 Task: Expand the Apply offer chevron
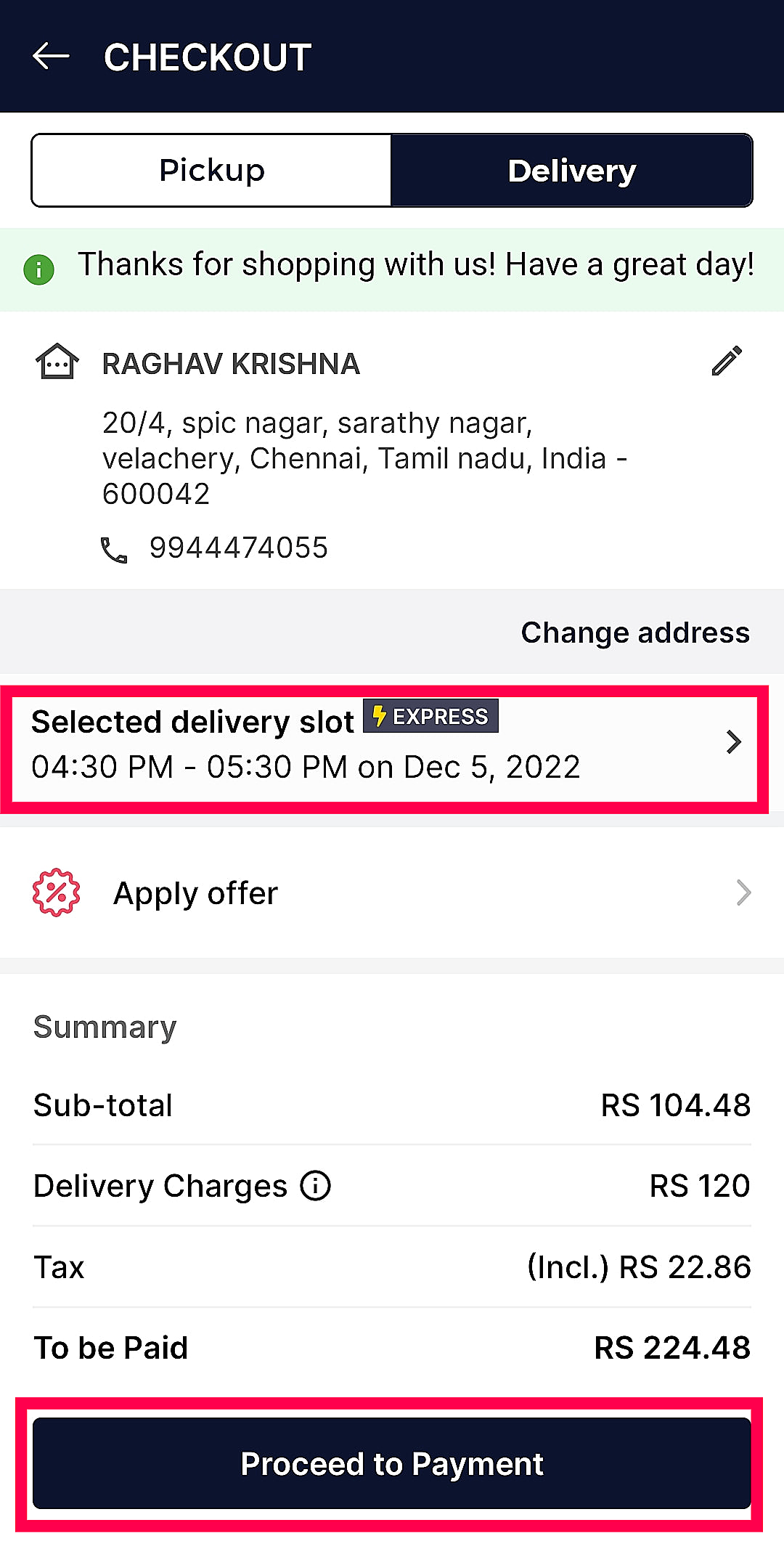(743, 893)
